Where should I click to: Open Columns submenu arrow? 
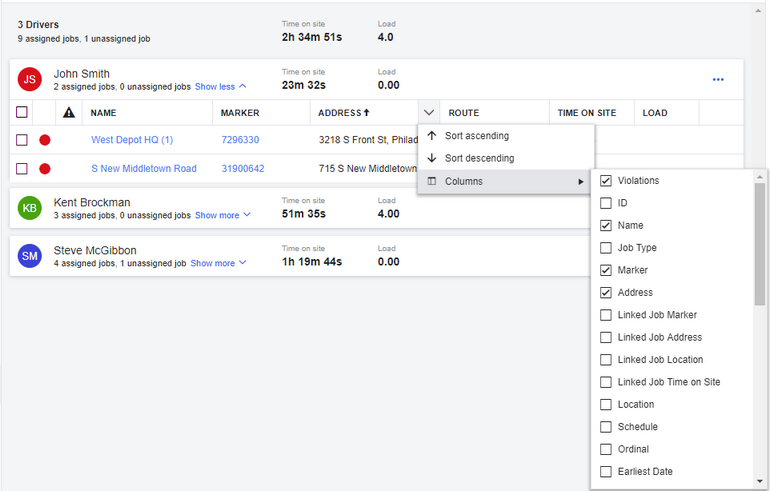tap(581, 182)
